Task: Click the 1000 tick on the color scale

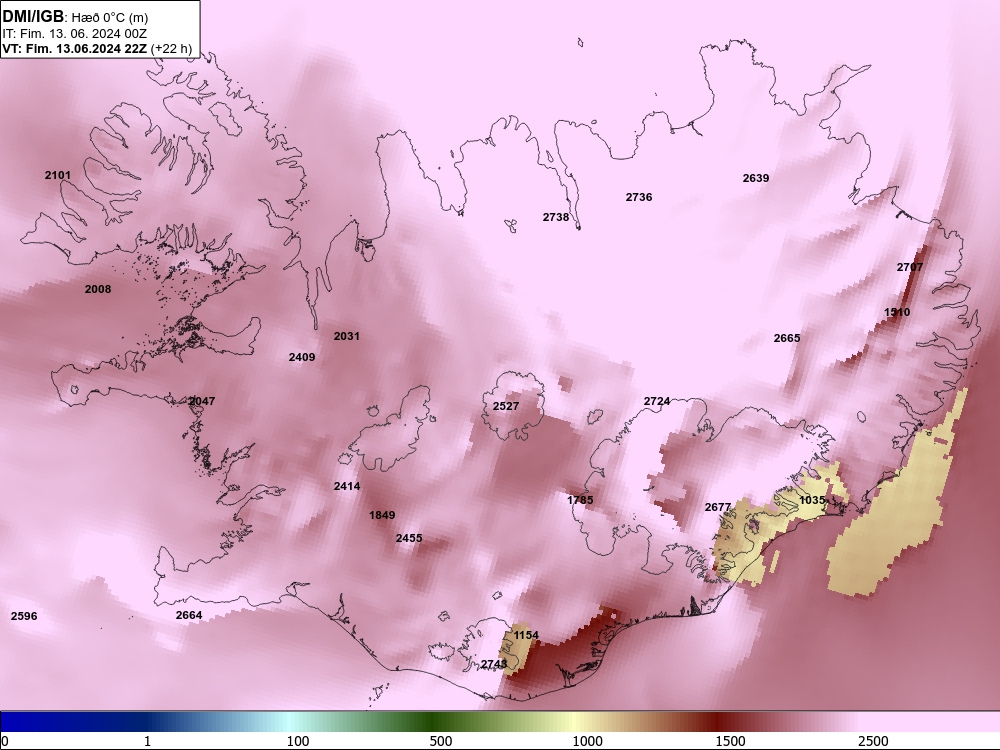Action: pyautogui.click(x=587, y=741)
